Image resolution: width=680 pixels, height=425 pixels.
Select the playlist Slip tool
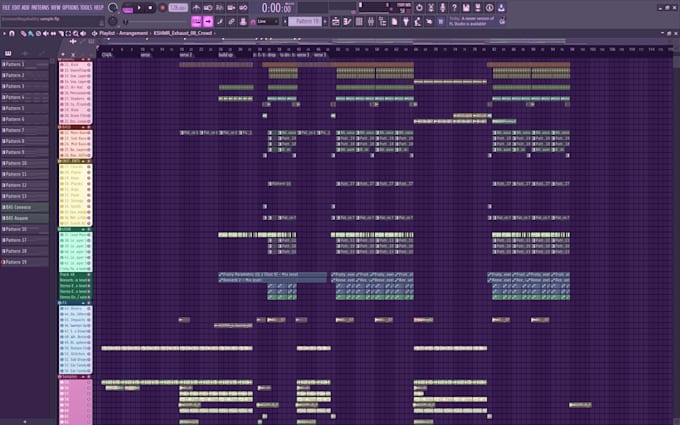(53, 33)
